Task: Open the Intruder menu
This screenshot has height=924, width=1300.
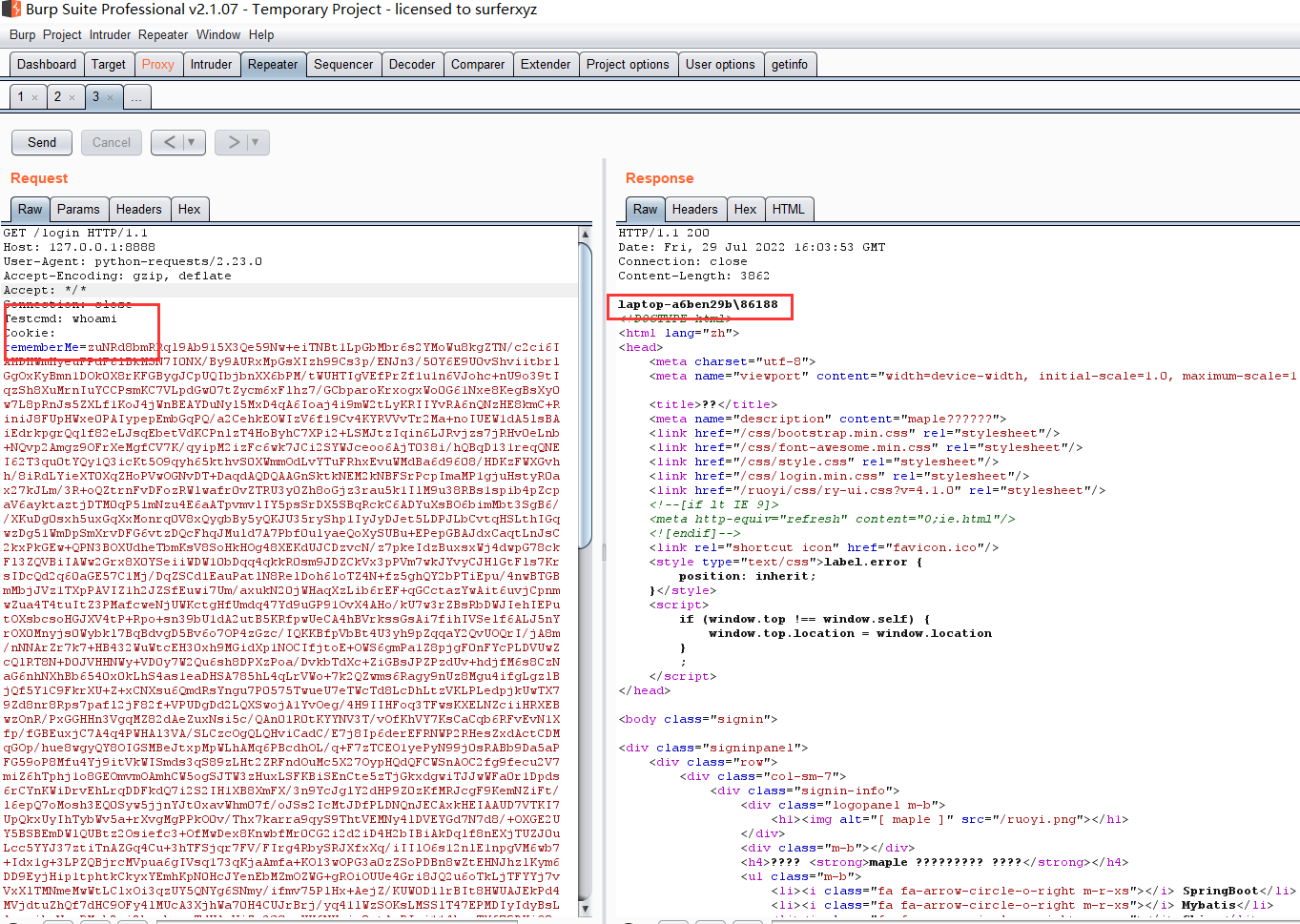Action: pos(110,35)
